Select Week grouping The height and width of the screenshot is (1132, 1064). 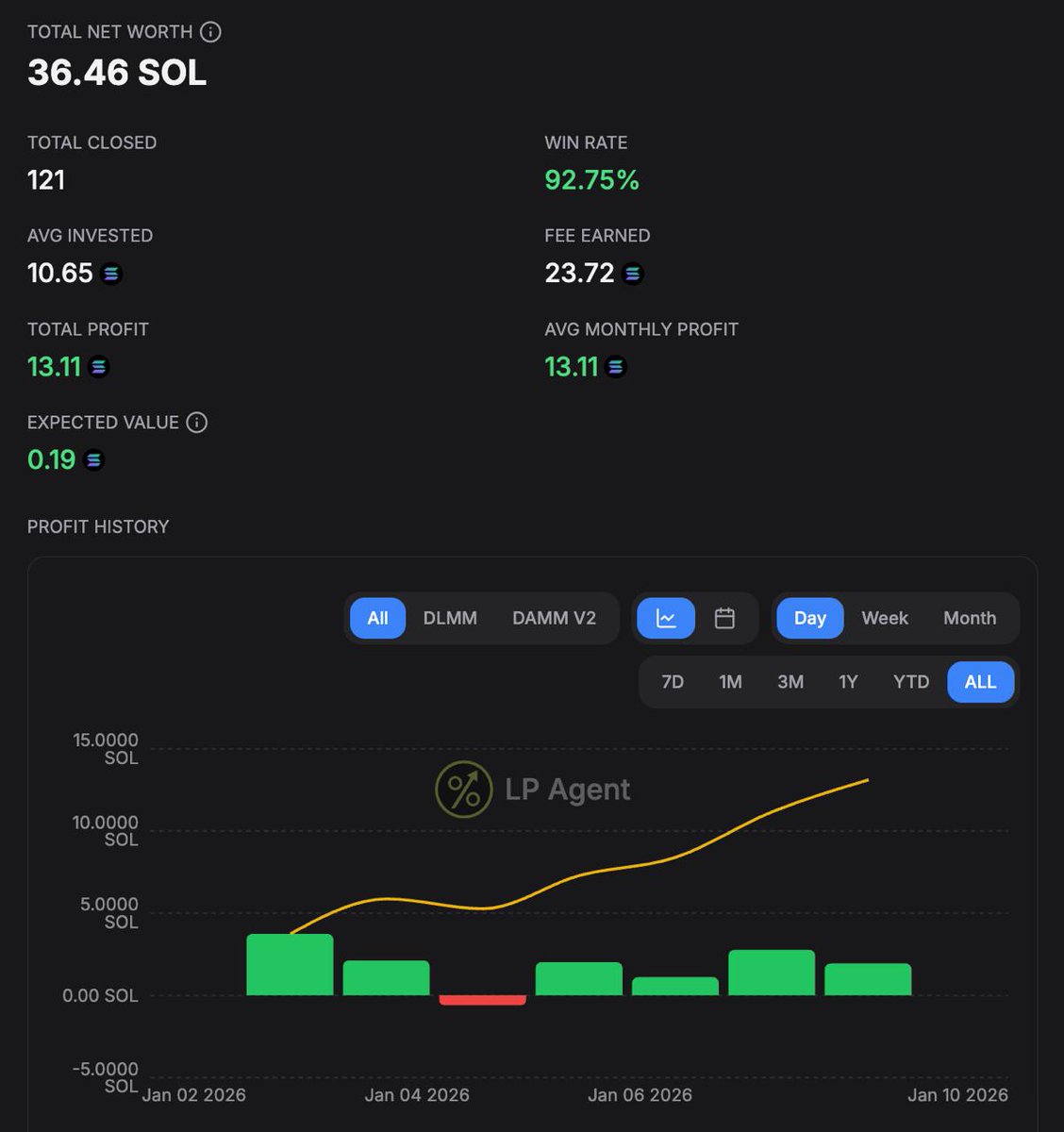885,618
